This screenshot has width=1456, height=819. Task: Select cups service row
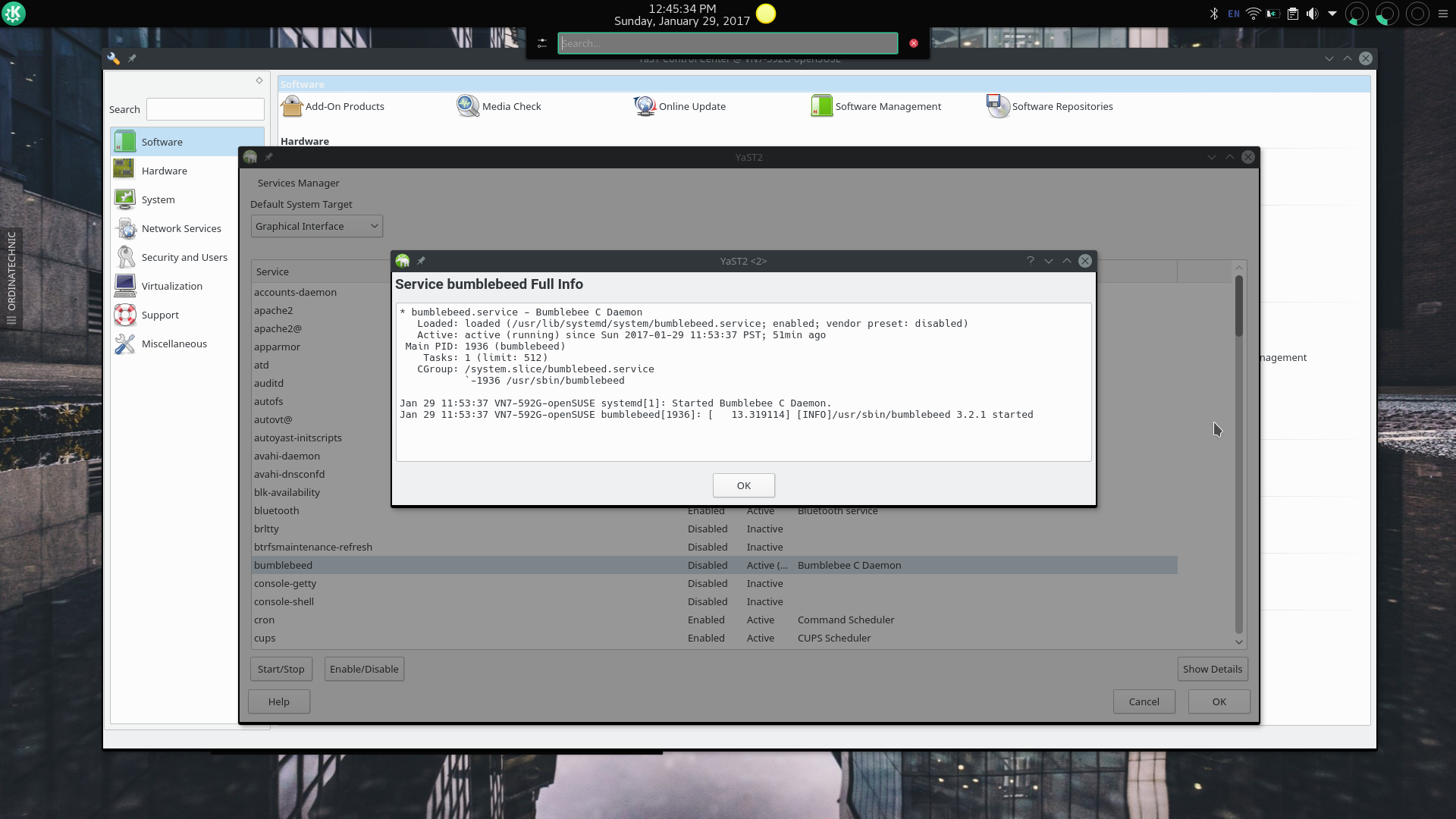[714, 638]
